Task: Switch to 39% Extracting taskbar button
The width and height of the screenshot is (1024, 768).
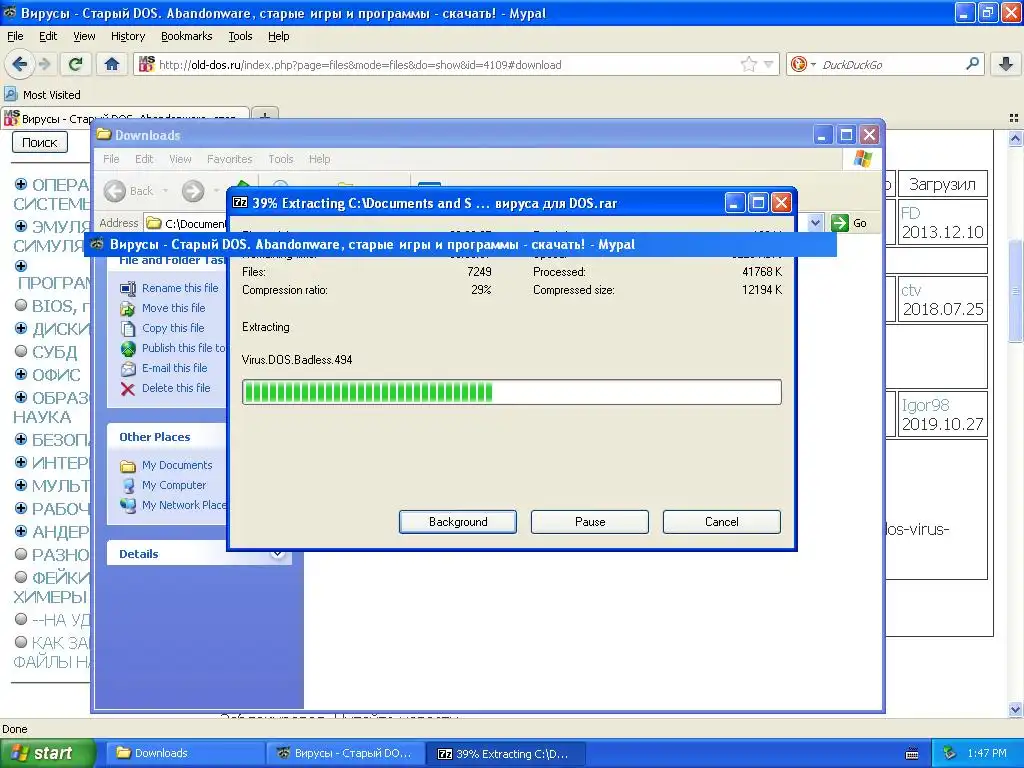Action: click(x=506, y=753)
